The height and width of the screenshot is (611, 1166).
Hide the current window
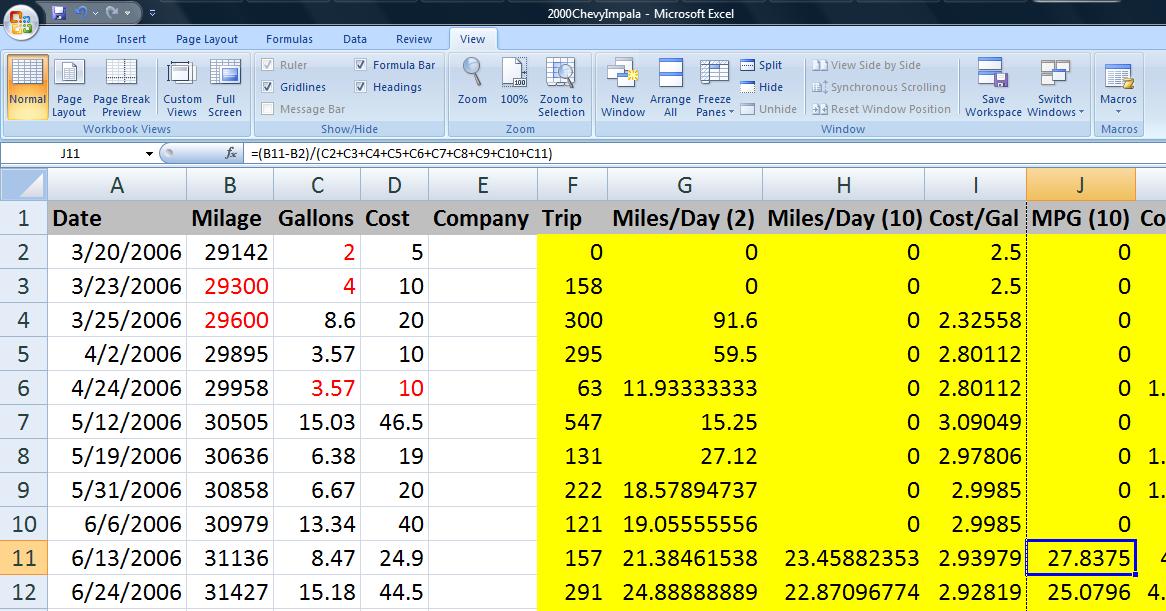tap(761, 87)
